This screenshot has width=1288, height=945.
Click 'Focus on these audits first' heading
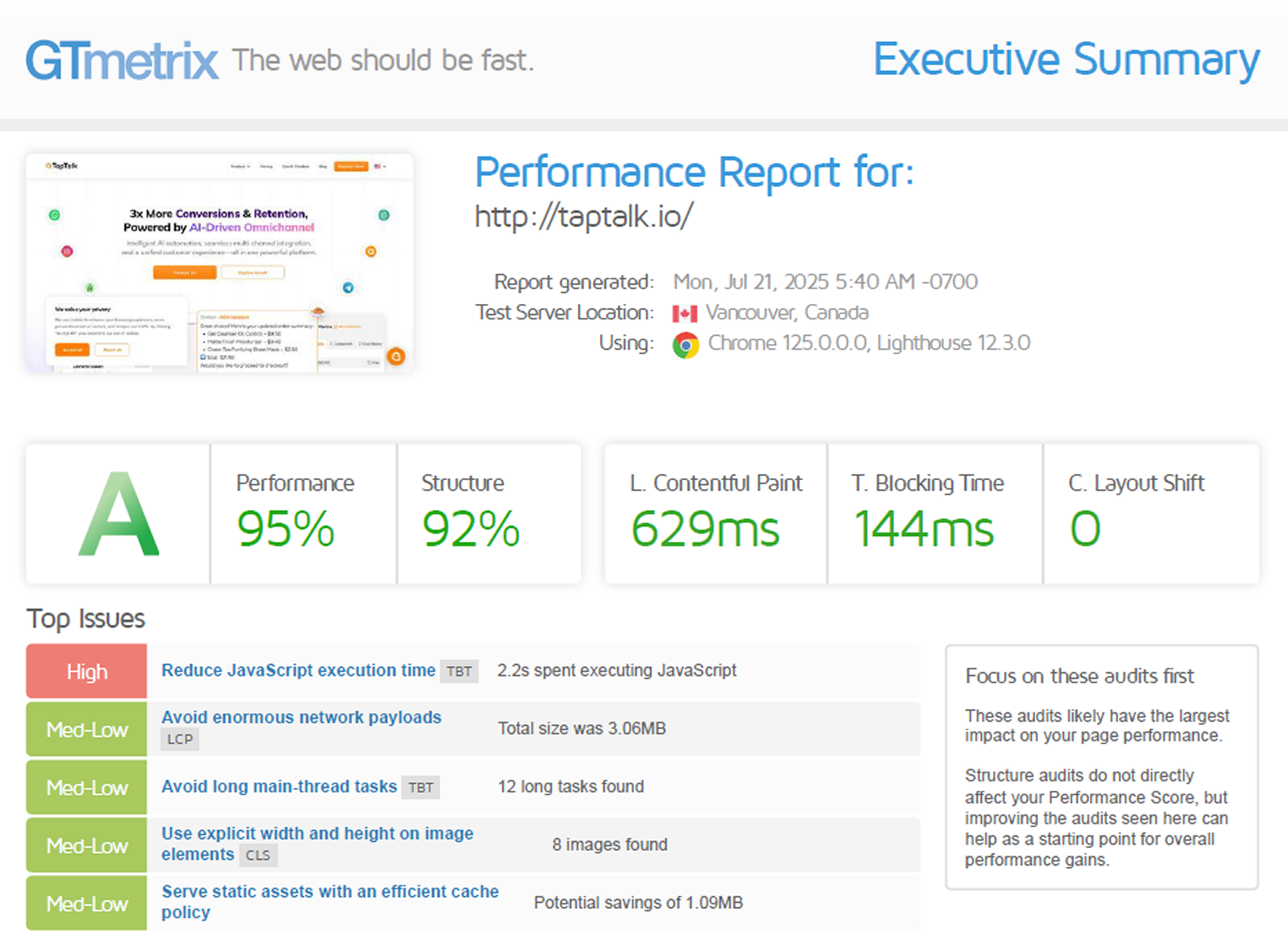pyautogui.click(x=1080, y=676)
